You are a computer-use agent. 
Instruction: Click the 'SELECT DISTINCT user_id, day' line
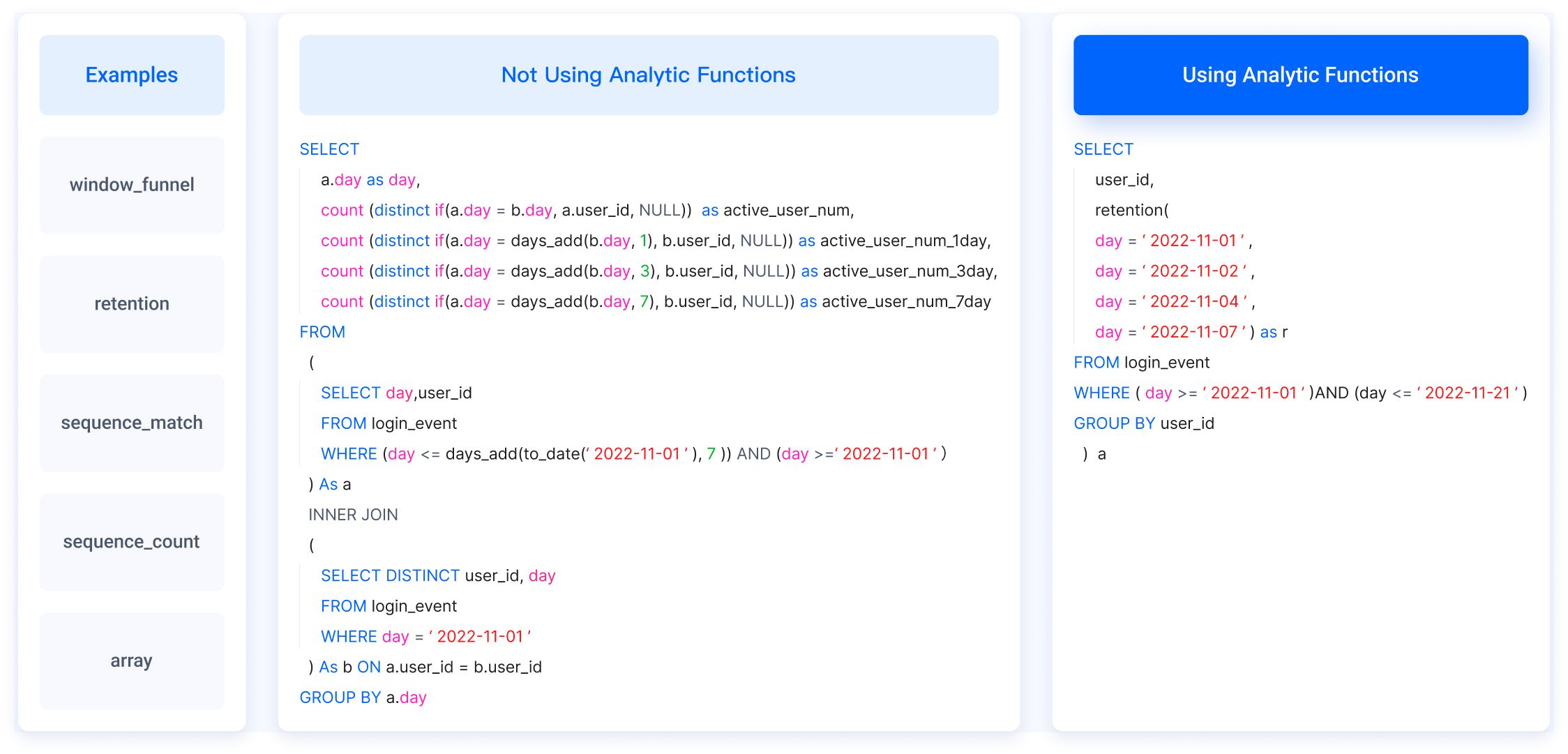[438, 576]
